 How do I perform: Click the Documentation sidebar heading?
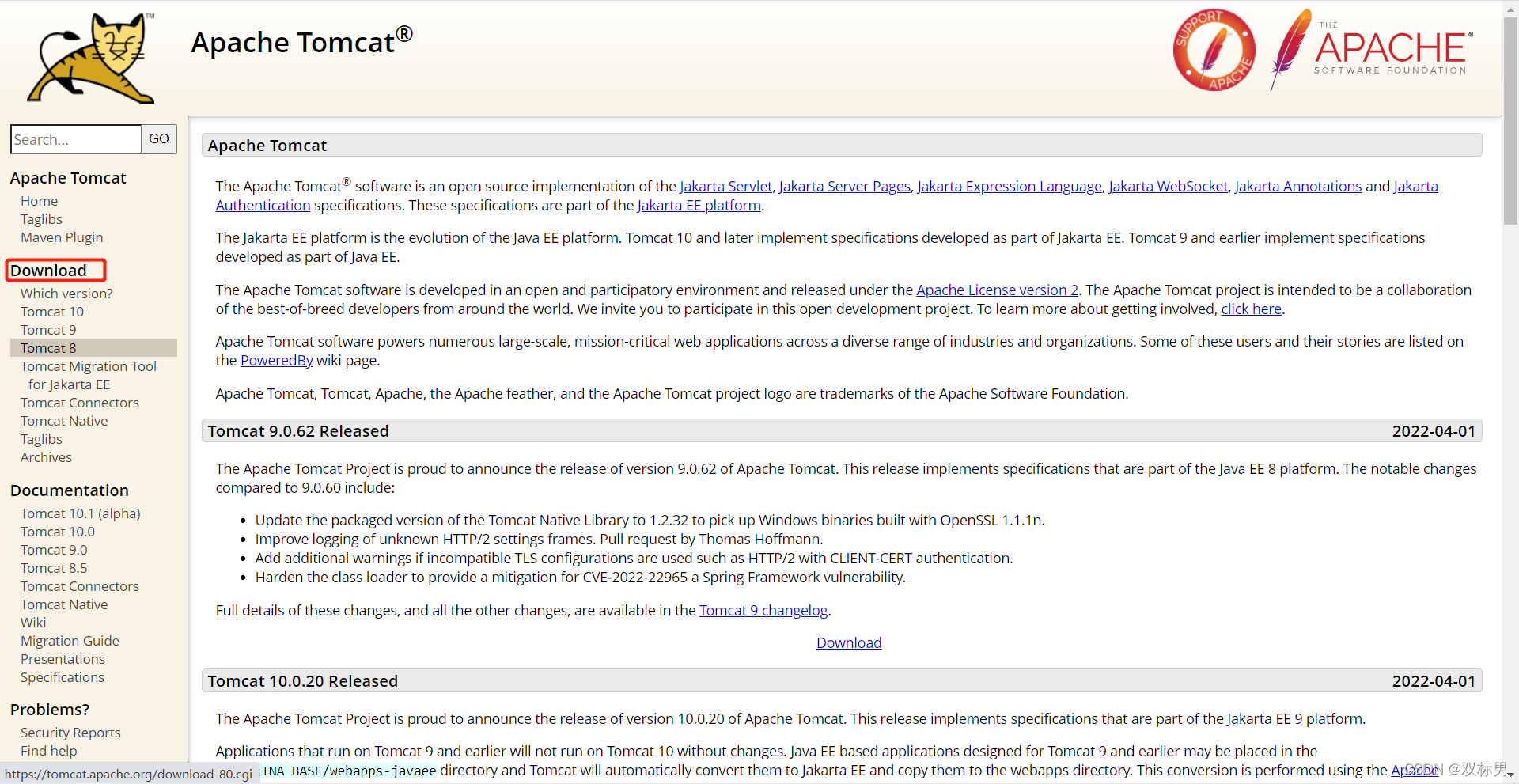(x=69, y=490)
